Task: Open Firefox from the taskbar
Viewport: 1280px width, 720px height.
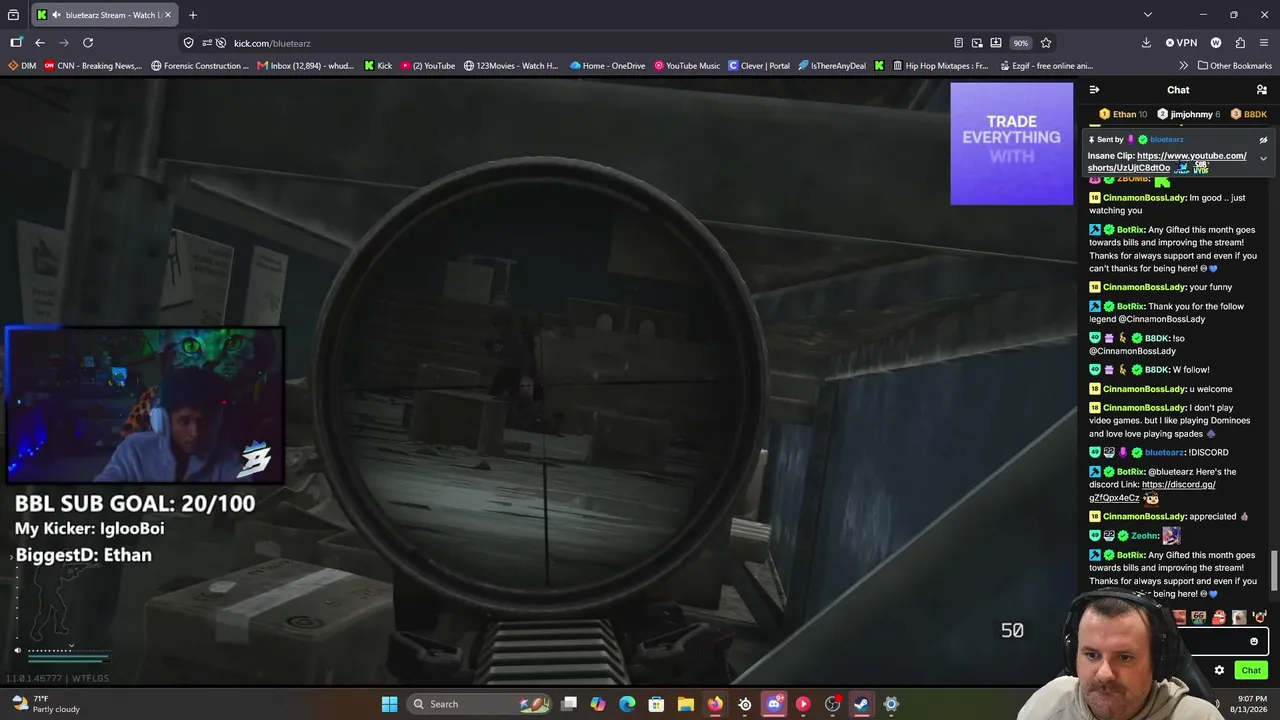Action: [715, 704]
